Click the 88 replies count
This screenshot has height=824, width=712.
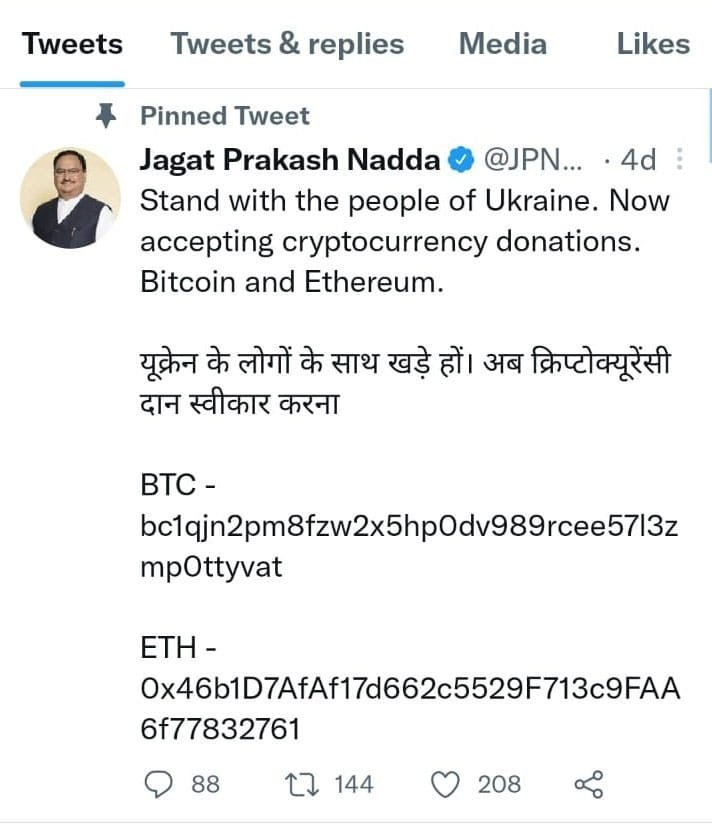point(205,785)
